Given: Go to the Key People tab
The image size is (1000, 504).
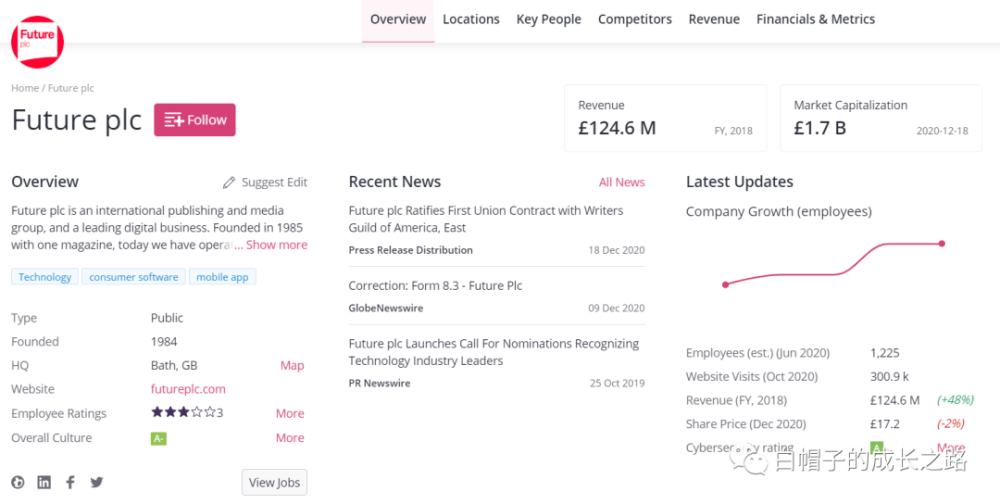Looking at the screenshot, I should [548, 19].
